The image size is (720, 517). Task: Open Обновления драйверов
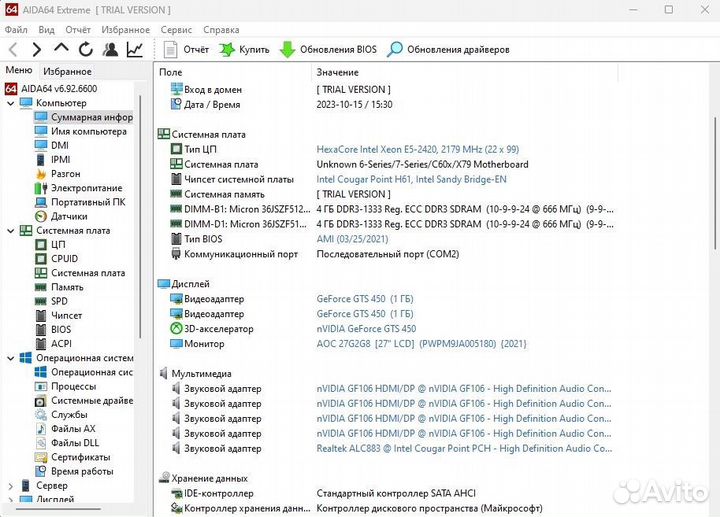(448, 50)
